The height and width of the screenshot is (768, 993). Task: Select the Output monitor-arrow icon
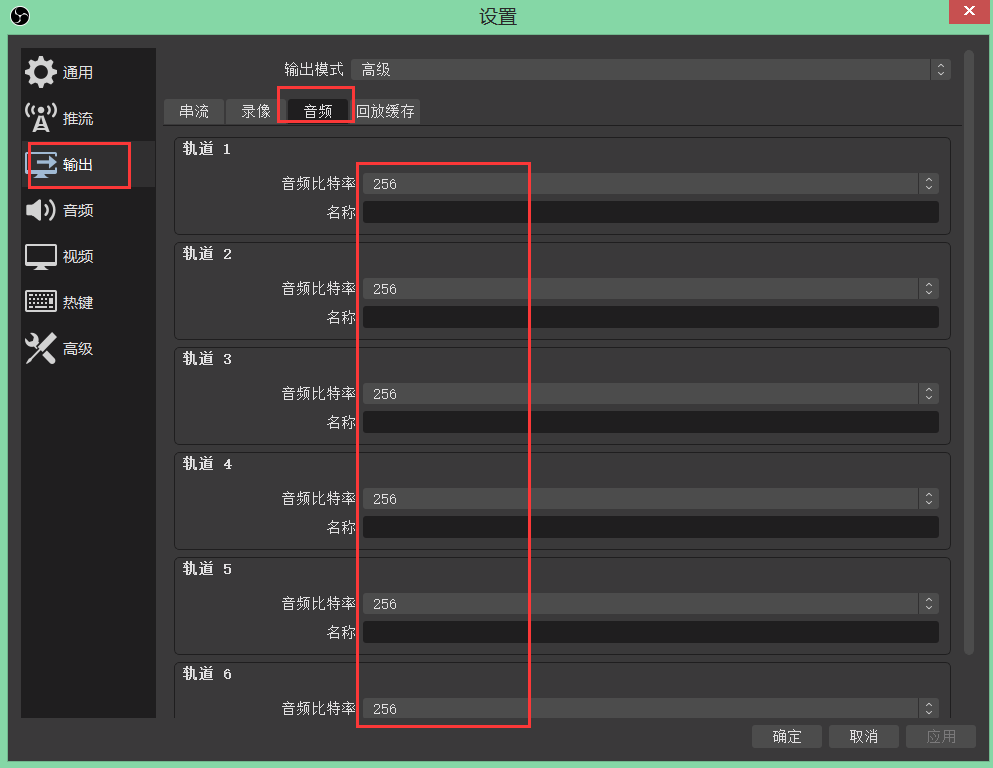[x=41, y=164]
